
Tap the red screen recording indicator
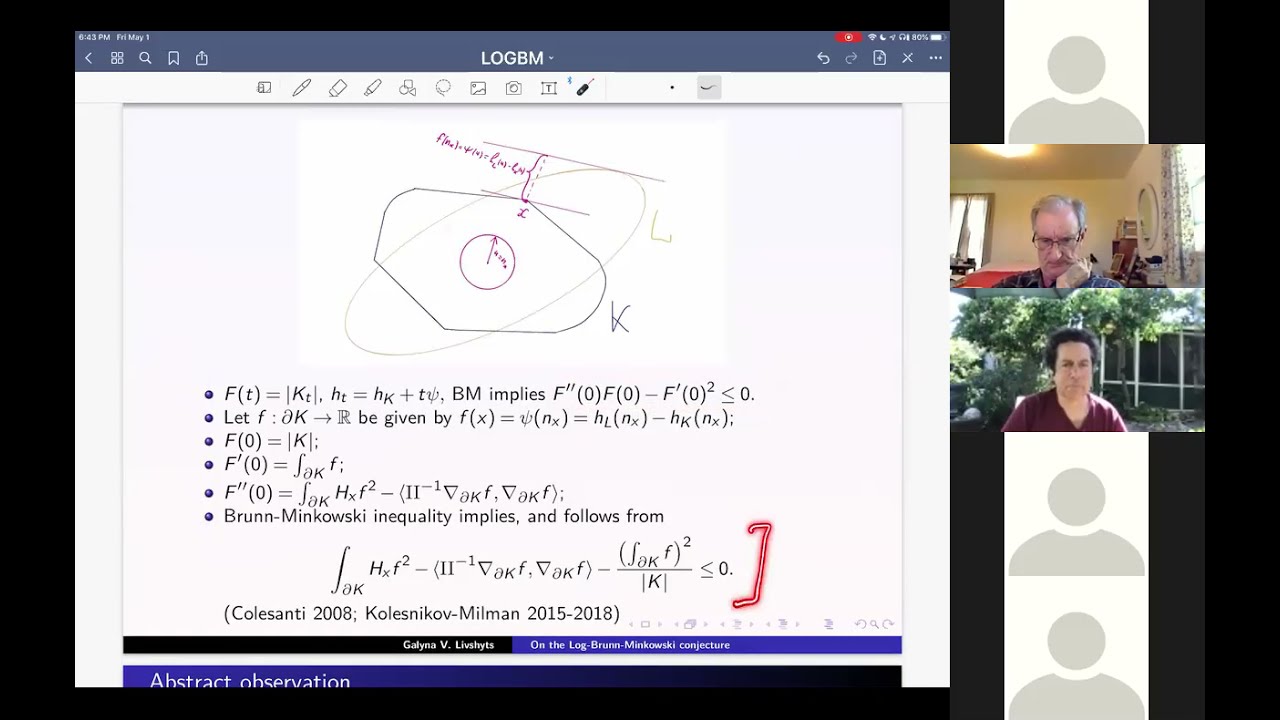coord(848,37)
